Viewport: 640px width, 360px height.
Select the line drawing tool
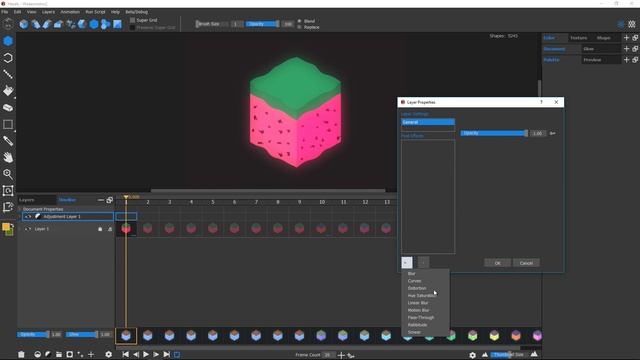(x=8, y=74)
